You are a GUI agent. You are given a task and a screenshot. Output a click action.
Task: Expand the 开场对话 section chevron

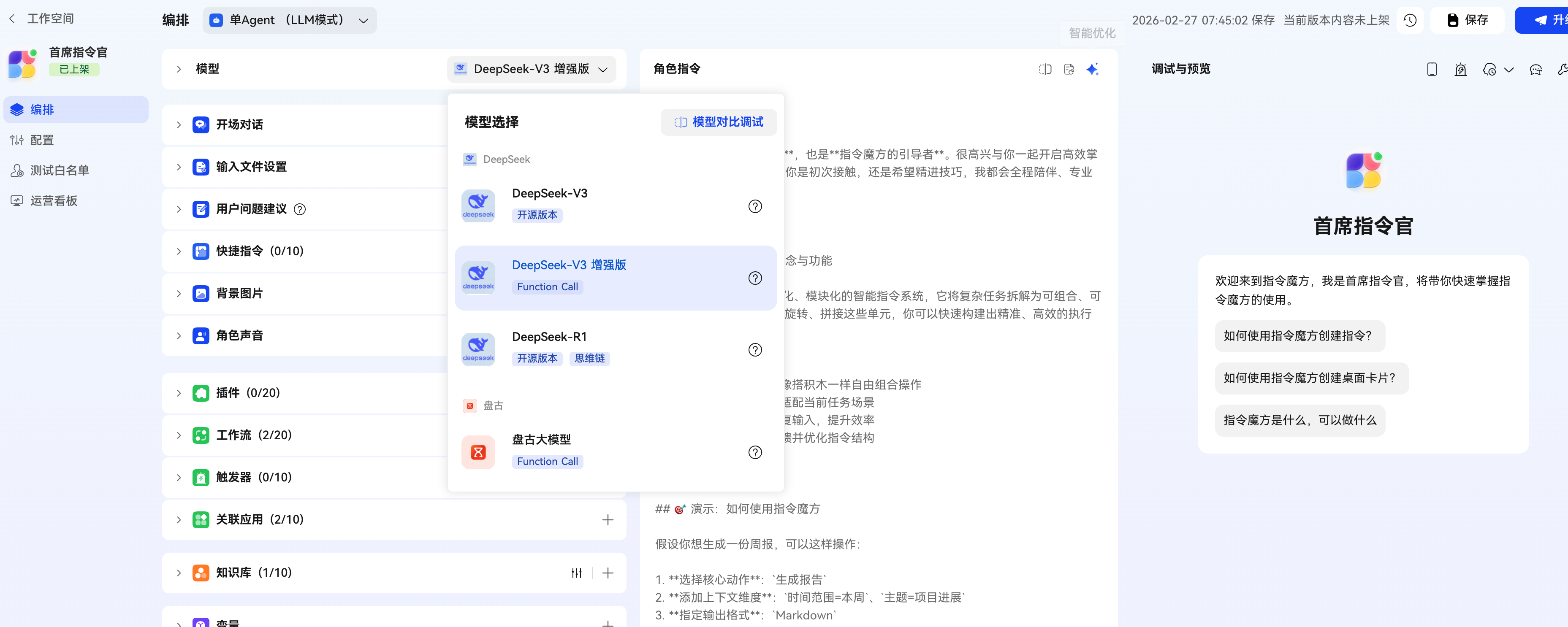click(x=178, y=124)
